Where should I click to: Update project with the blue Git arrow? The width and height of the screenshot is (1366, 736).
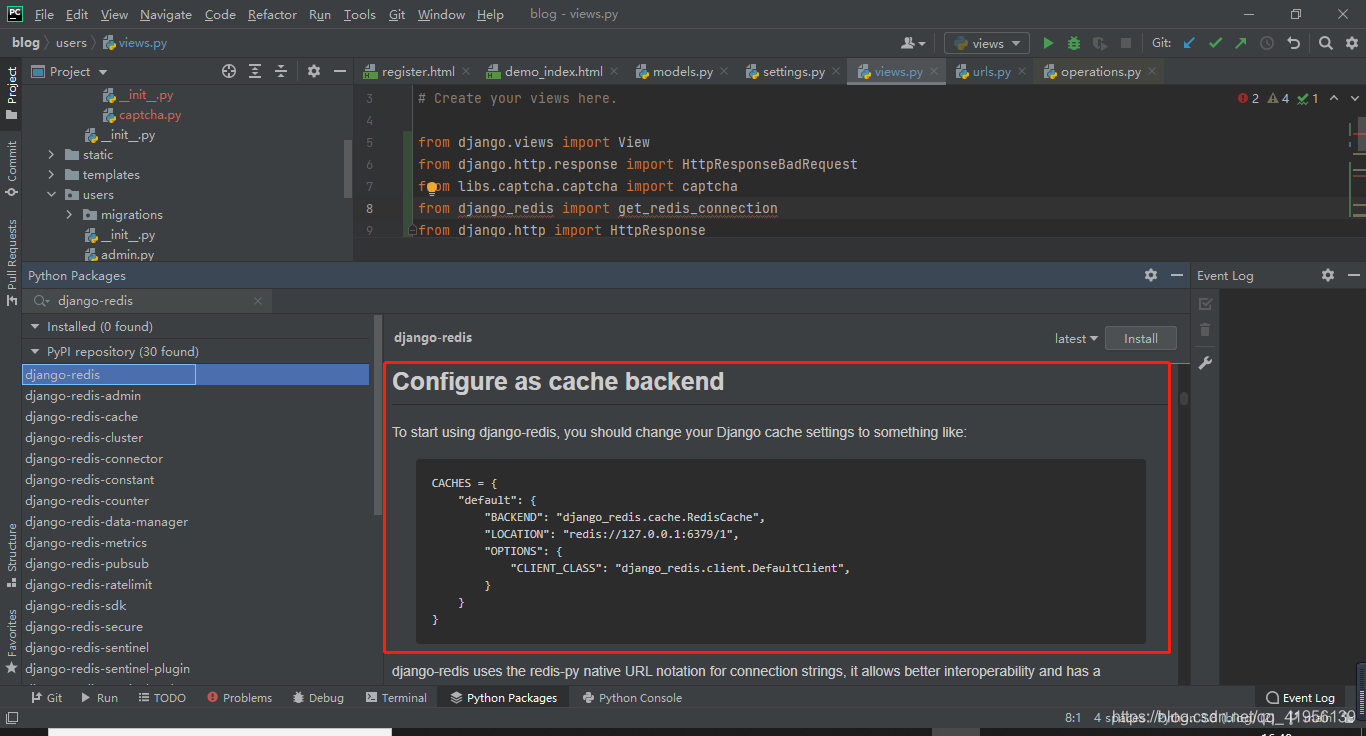click(x=1189, y=43)
